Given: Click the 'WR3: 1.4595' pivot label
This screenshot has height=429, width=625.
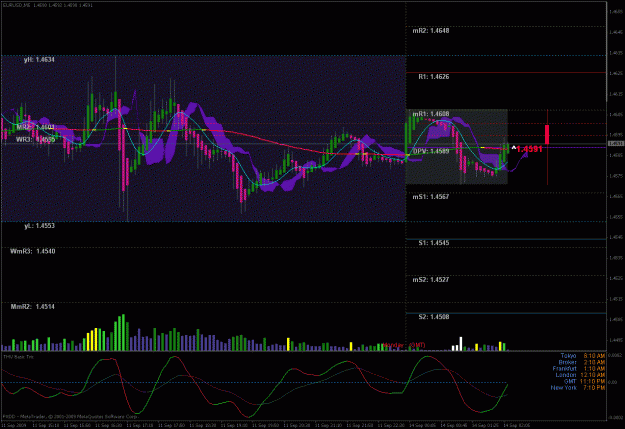Looking at the screenshot, I should pyautogui.click(x=35, y=140).
